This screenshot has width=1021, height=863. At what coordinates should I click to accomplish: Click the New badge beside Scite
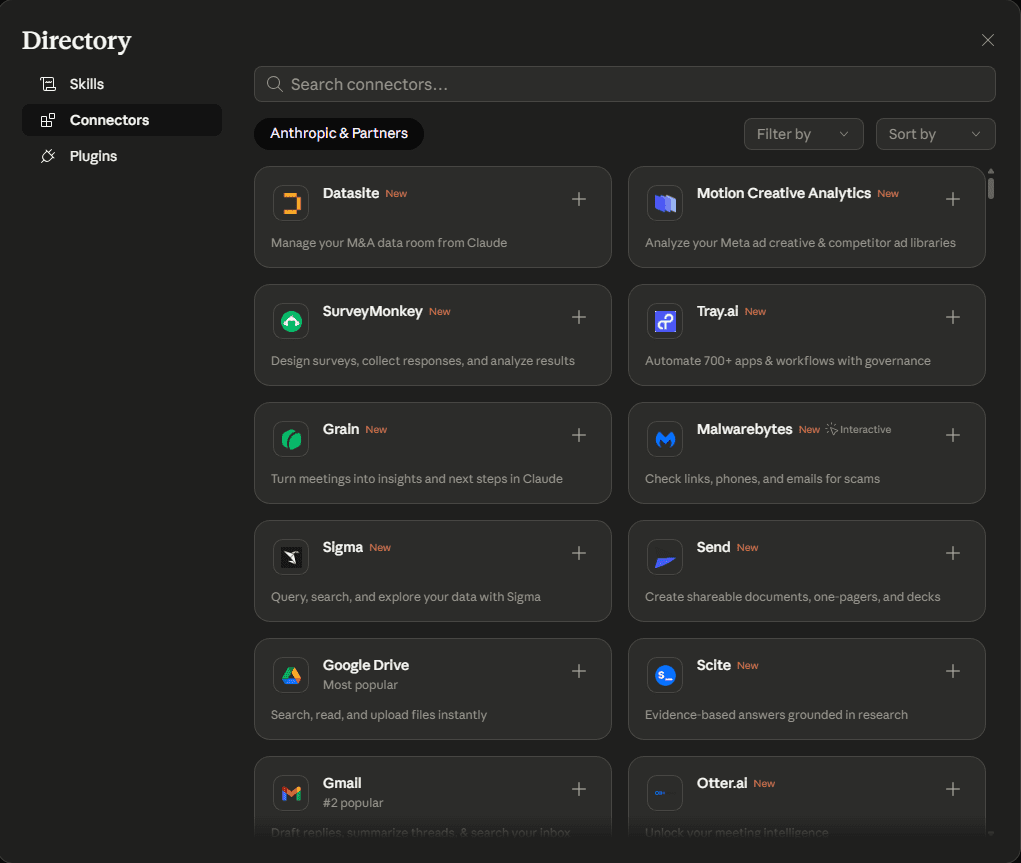click(x=748, y=666)
